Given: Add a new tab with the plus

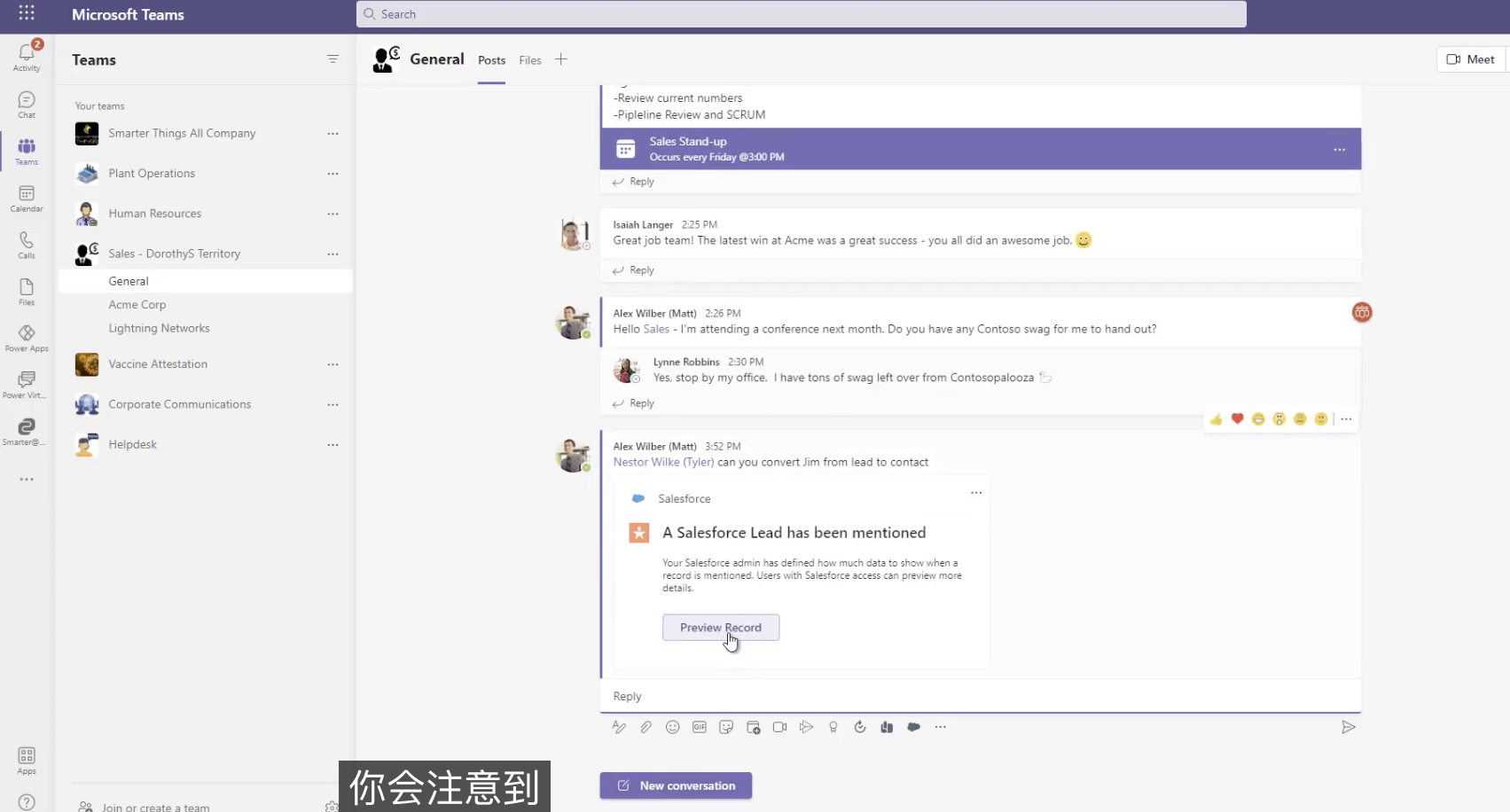Looking at the screenshot, I should click(x=560, y=59).
